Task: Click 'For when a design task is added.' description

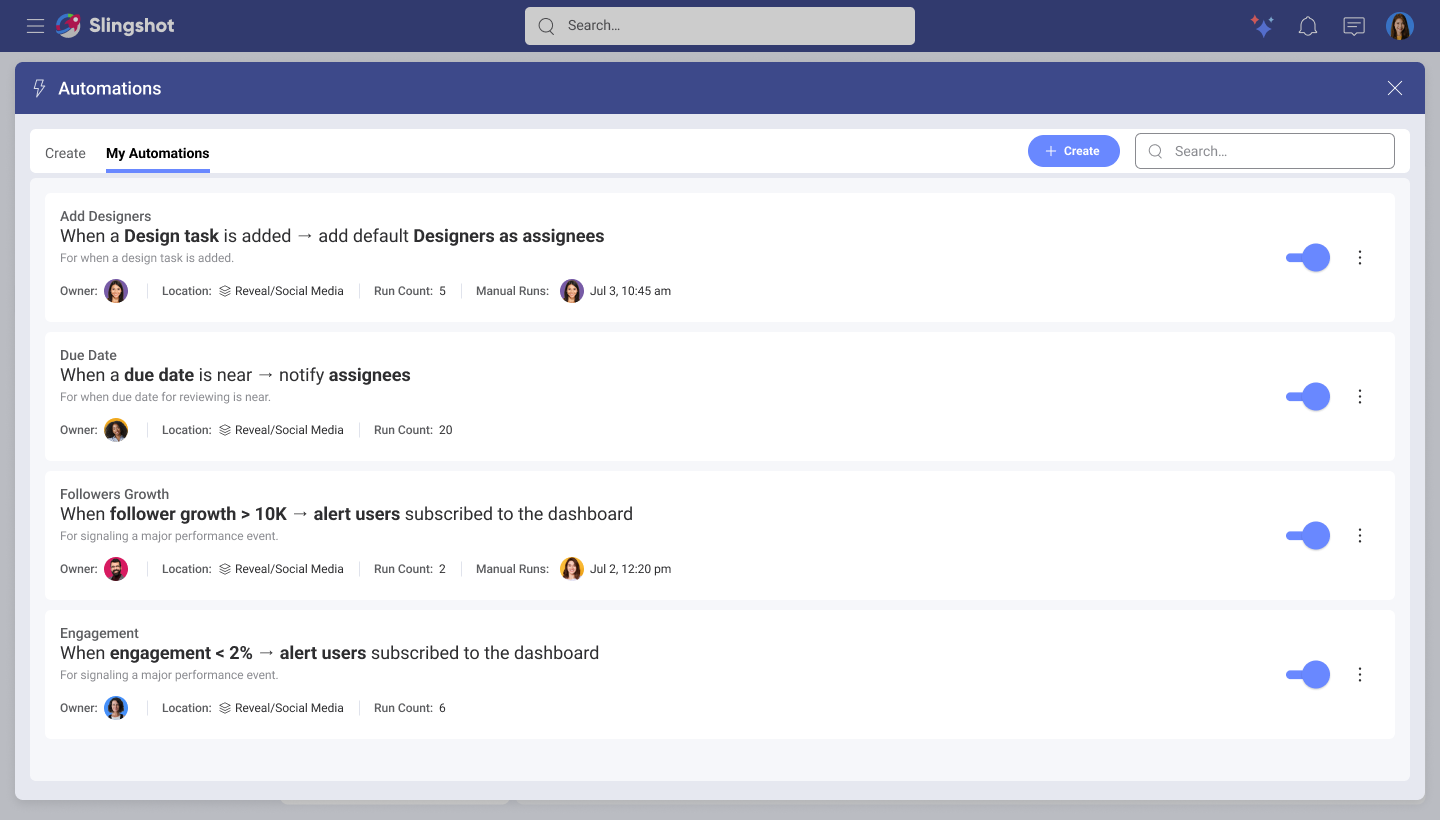Action: 147,258
